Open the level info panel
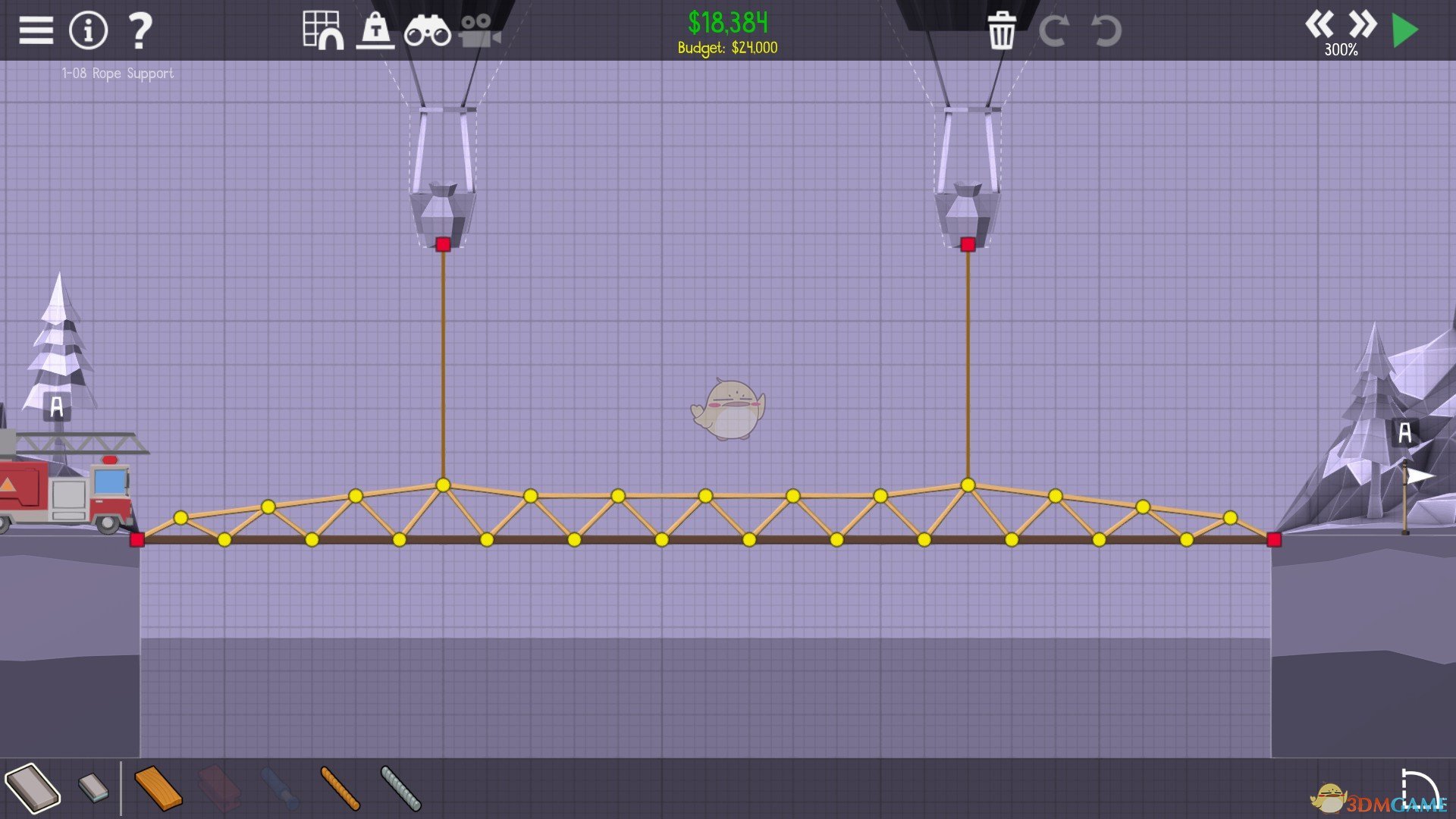The image size is (1456, 819). pyautogui.click(x=88, y=30)
